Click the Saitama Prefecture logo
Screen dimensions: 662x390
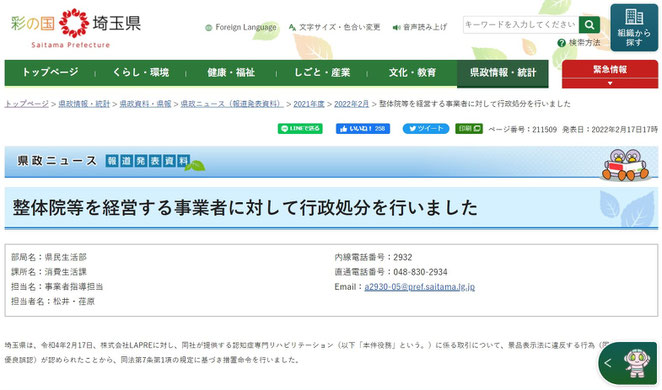pos(76,28)
